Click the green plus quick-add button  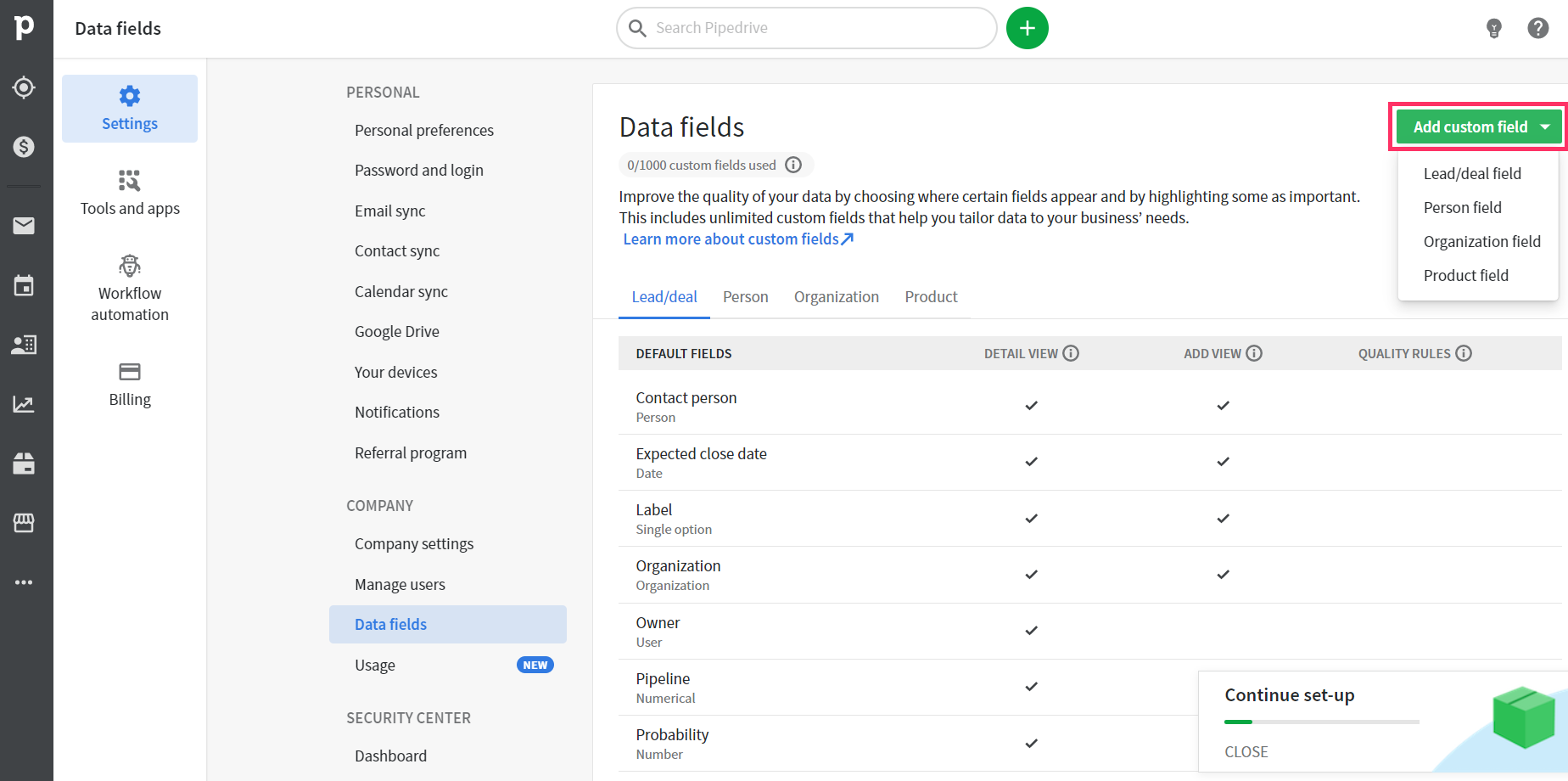1028,29
